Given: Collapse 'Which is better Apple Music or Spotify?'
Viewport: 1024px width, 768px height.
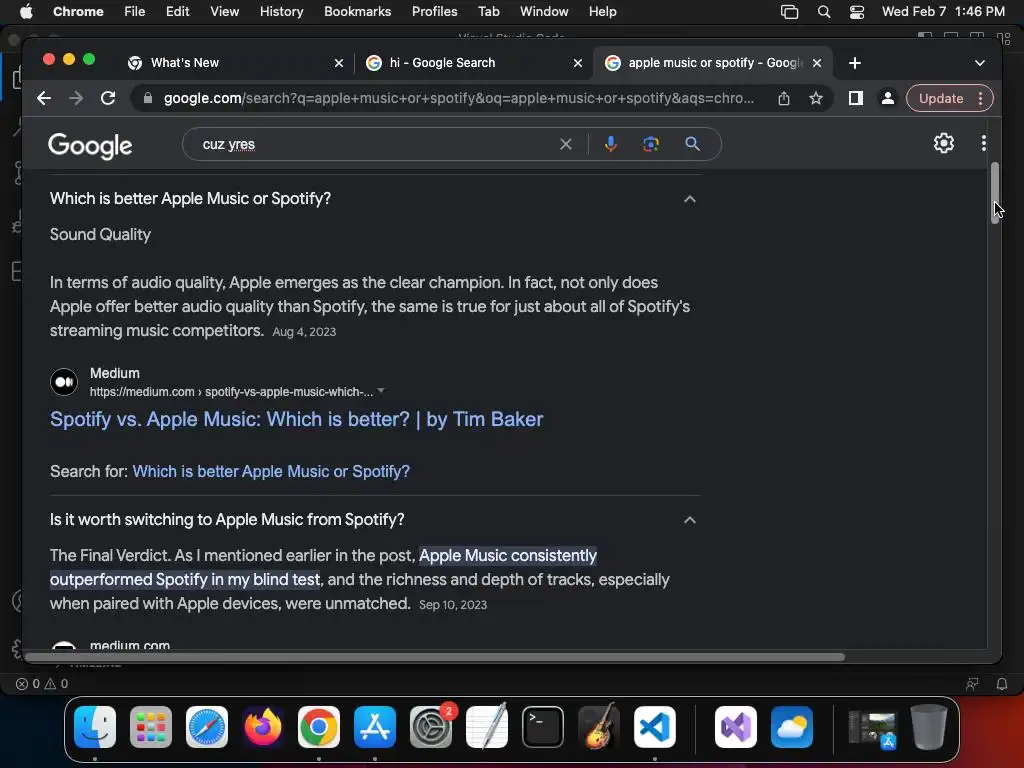Looking at the screenshot, I should tap(690, 199).
